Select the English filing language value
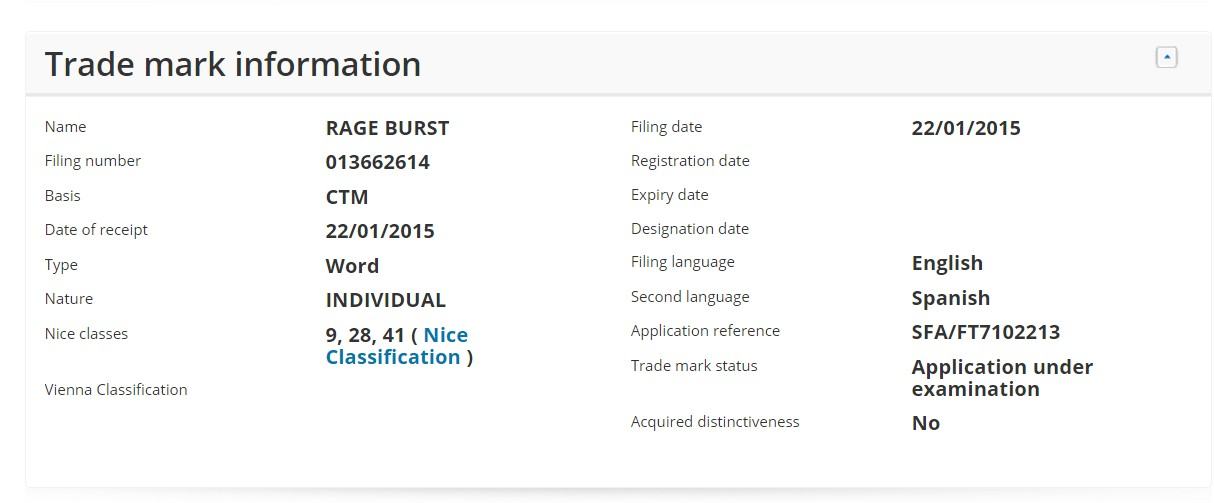 coord(947,263)
